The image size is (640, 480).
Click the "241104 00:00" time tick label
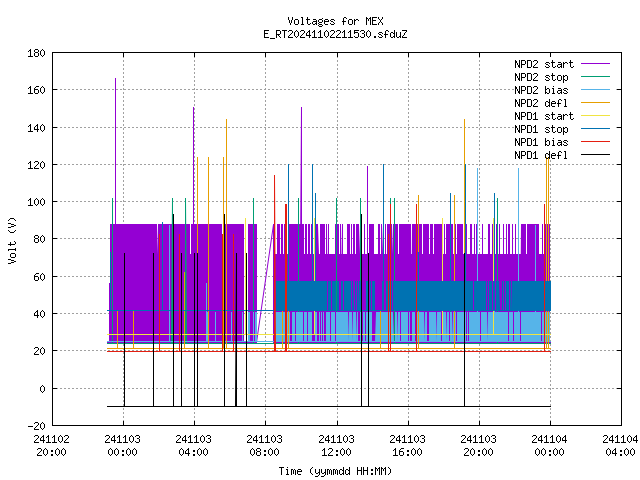[x=549, y=446]
